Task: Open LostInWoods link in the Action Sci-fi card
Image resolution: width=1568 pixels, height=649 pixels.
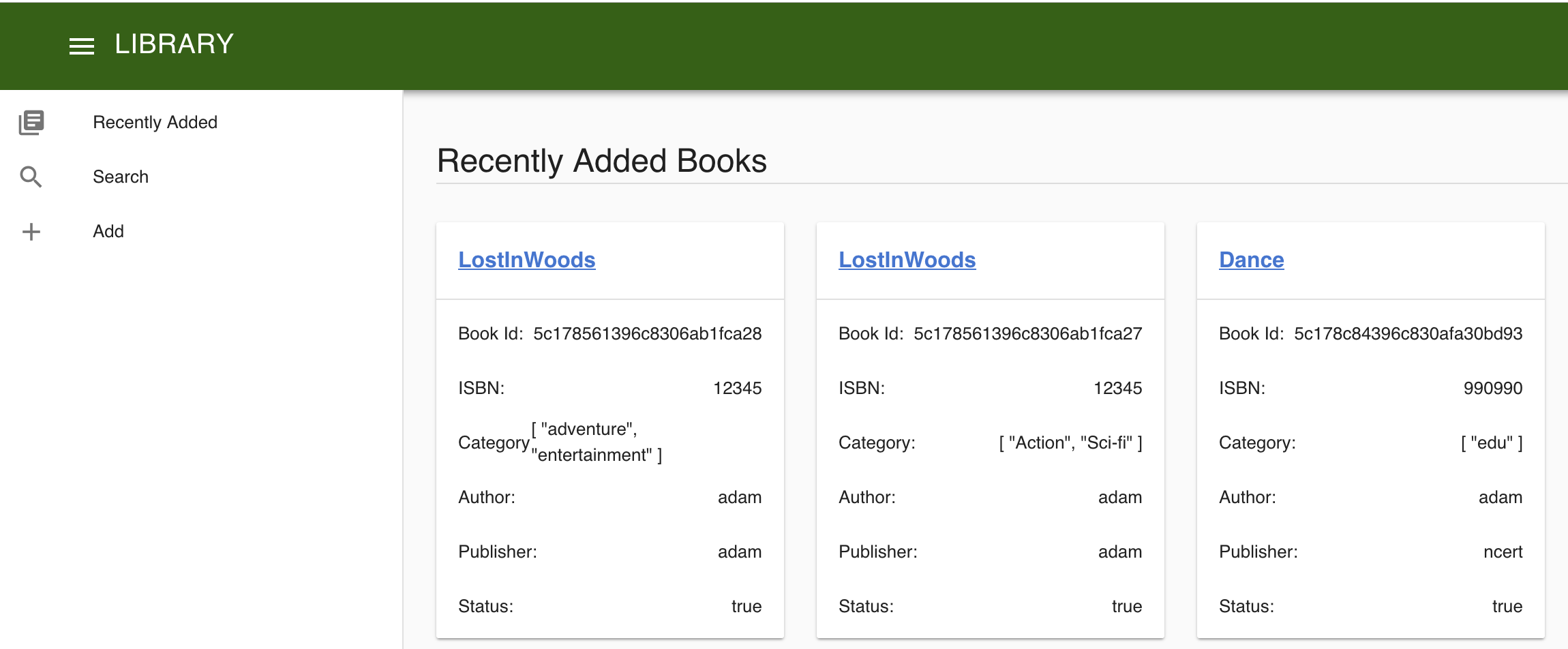Action: pyautogui.click(x=907, y=260)
